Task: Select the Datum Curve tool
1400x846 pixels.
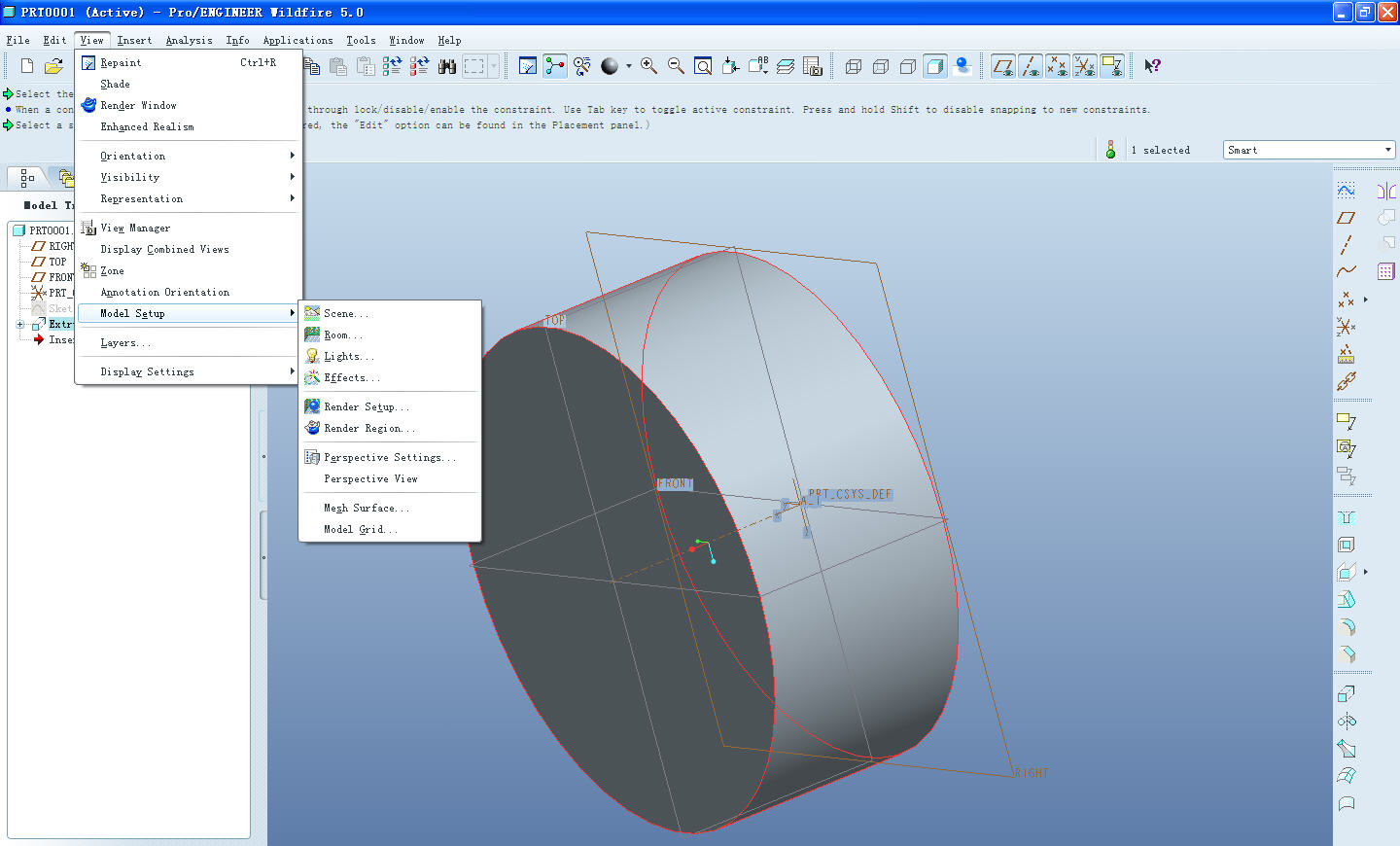Action: click(x=1346, y=271)
